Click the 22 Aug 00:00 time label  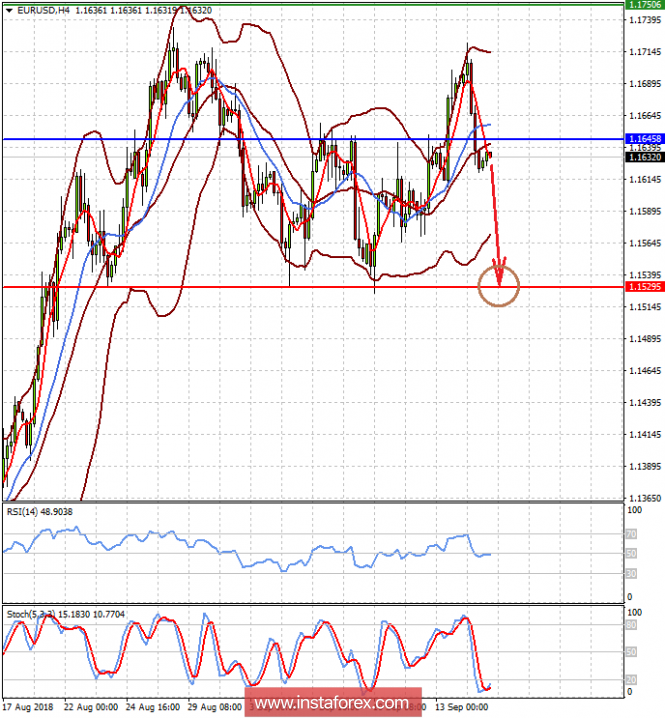91,707
